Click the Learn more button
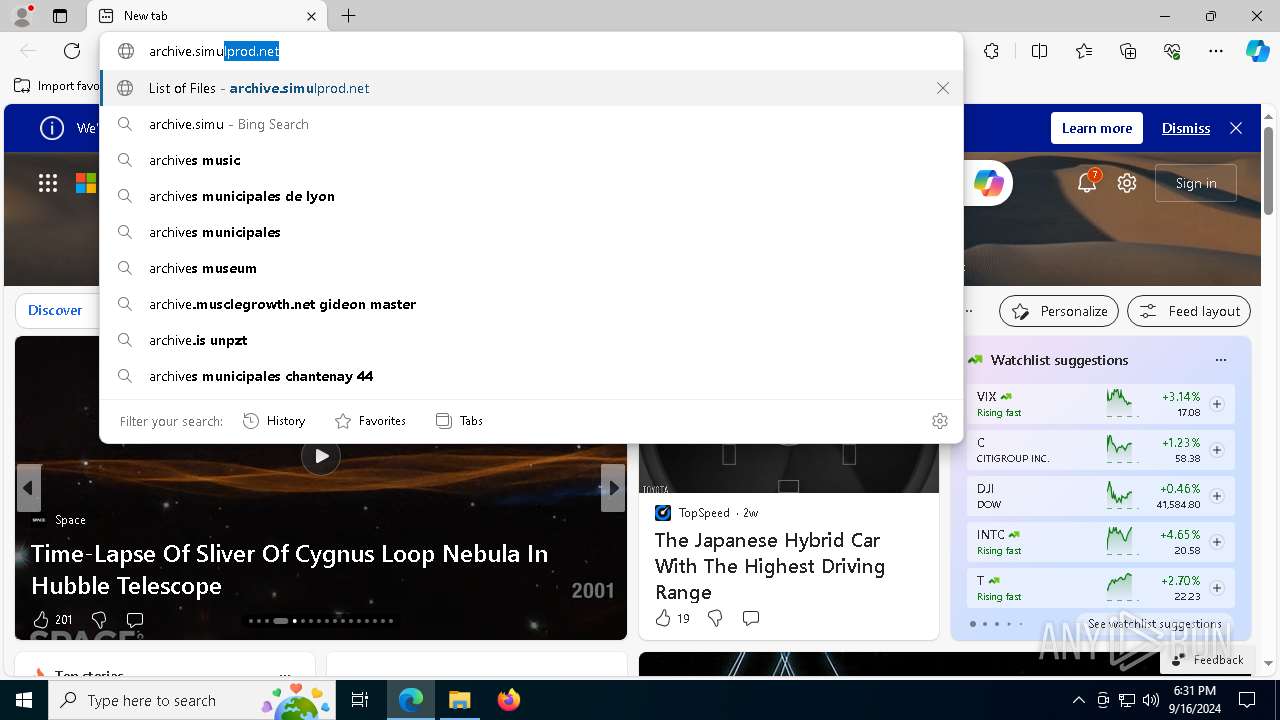 (1097, 128)
